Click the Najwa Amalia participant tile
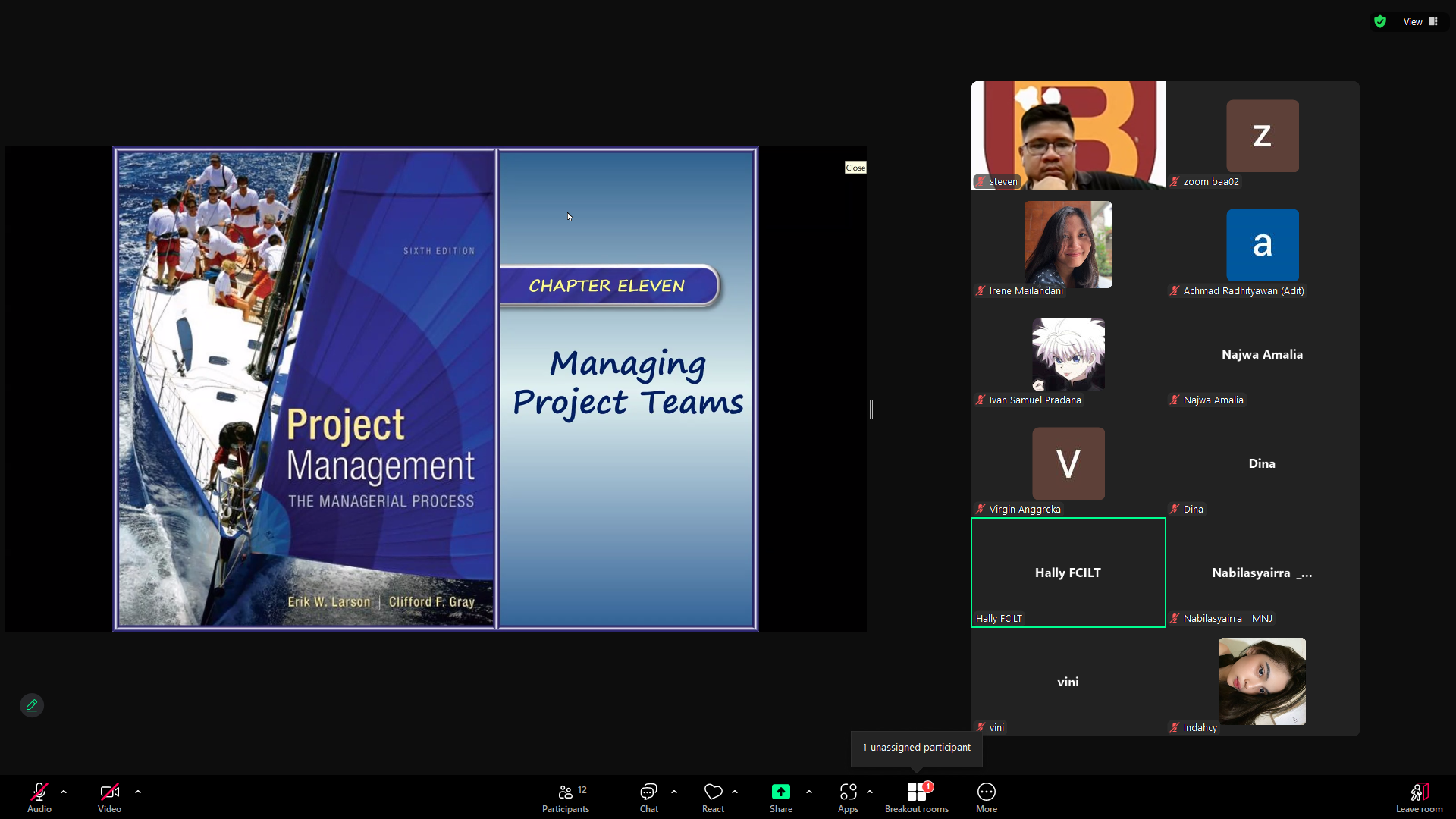Viewport: 1456px width, 819px height. pyautogui.click(x=1263, y=354)
